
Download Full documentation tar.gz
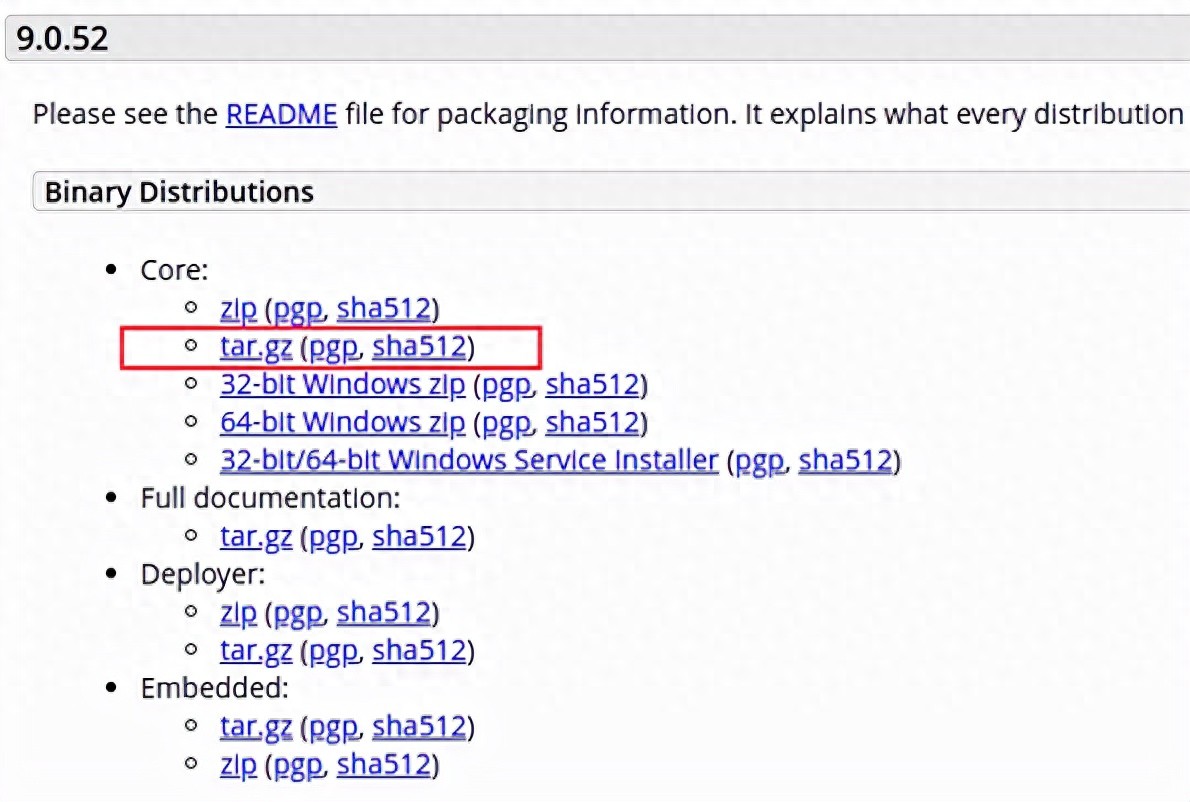click(x=256, y=537)
